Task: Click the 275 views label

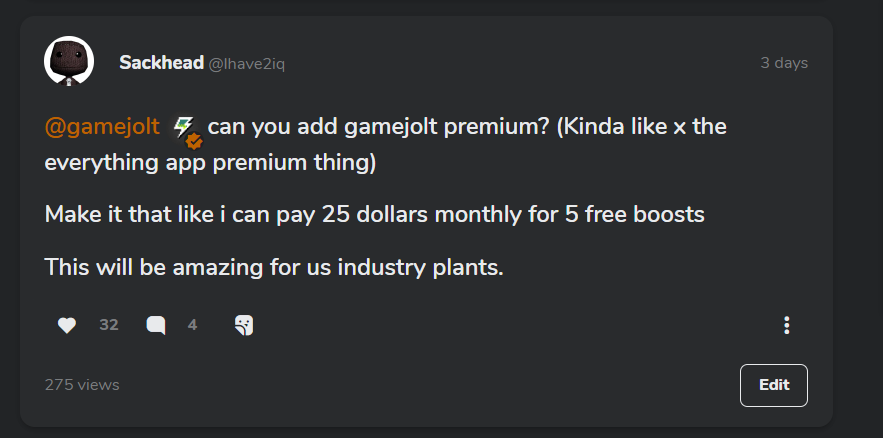Action: (82, 385)
